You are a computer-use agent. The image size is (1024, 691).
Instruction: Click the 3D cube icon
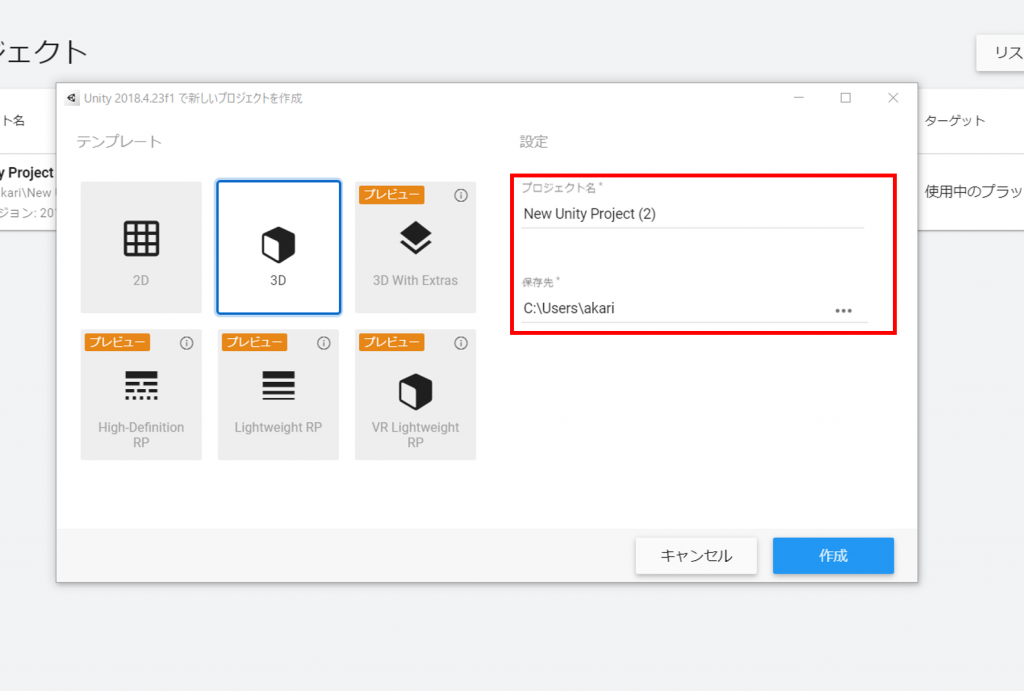coord(278,244)
